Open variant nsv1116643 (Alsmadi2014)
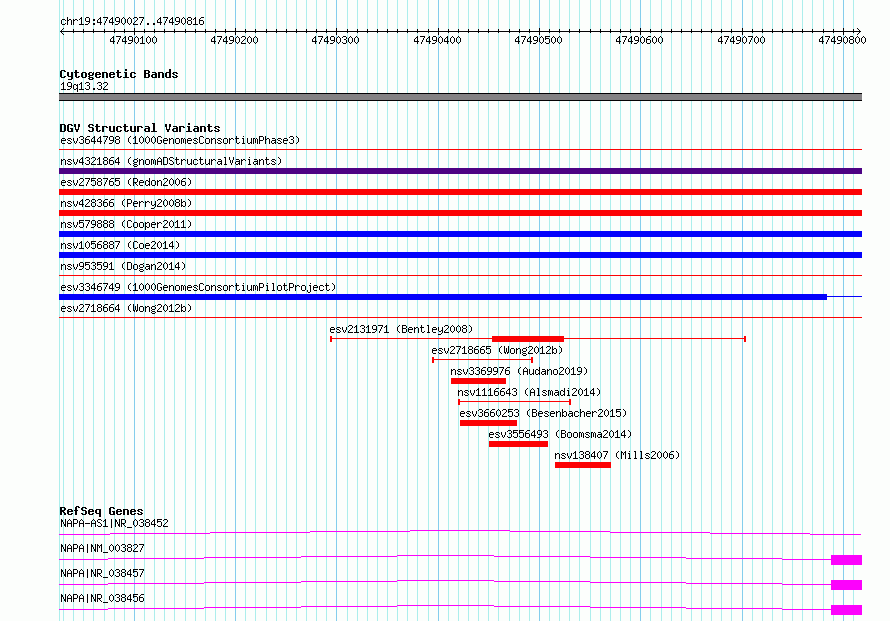 click(529, 392)
